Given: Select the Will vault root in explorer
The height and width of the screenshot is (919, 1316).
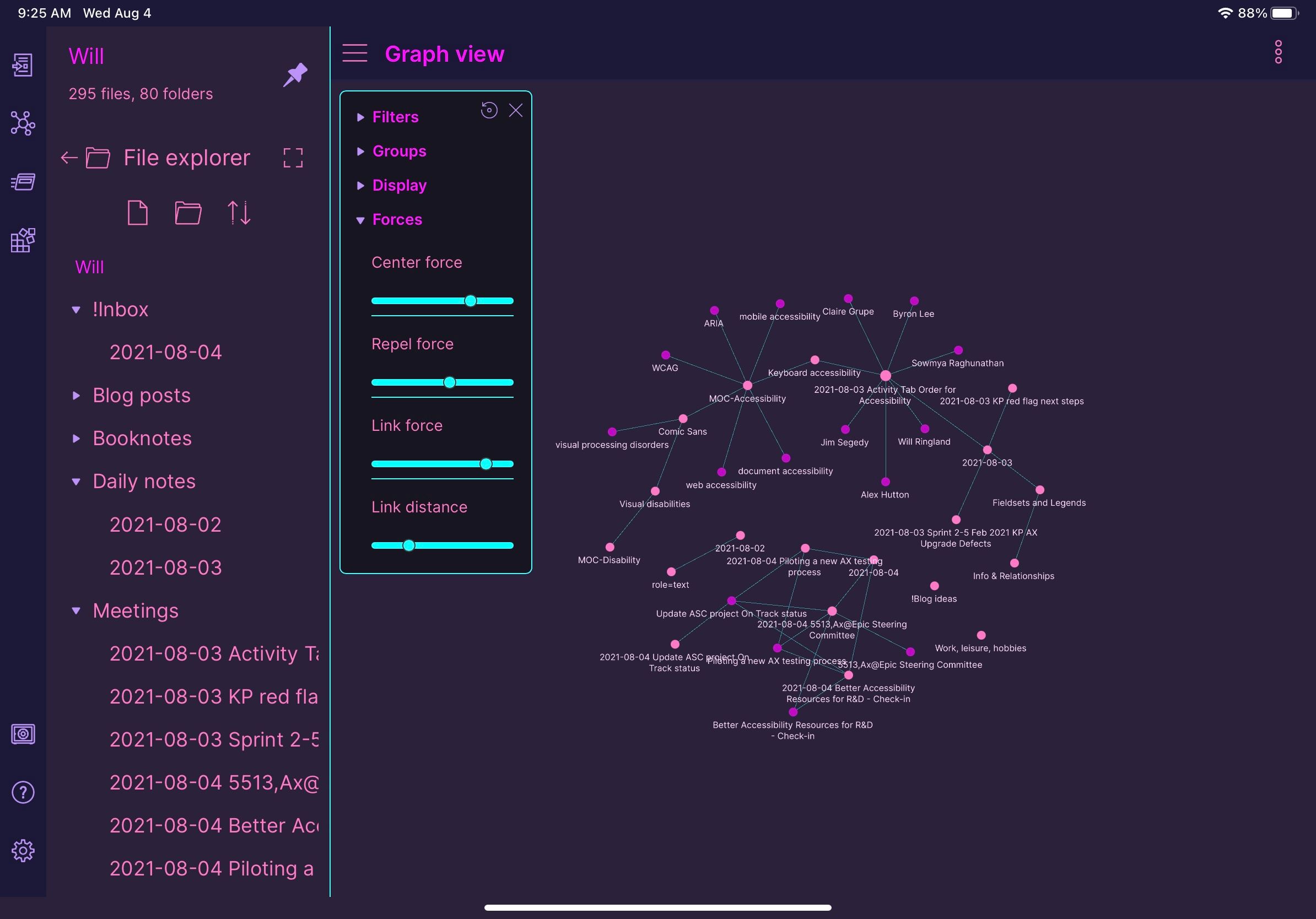Looking at the screenshot, I should (89, 267).
